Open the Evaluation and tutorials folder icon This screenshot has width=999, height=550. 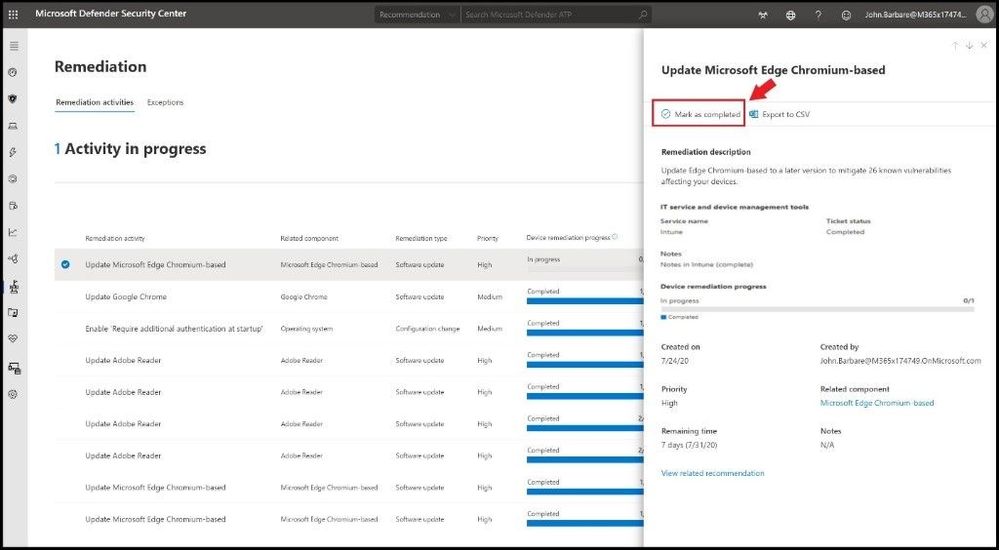[x=13, y=313]
